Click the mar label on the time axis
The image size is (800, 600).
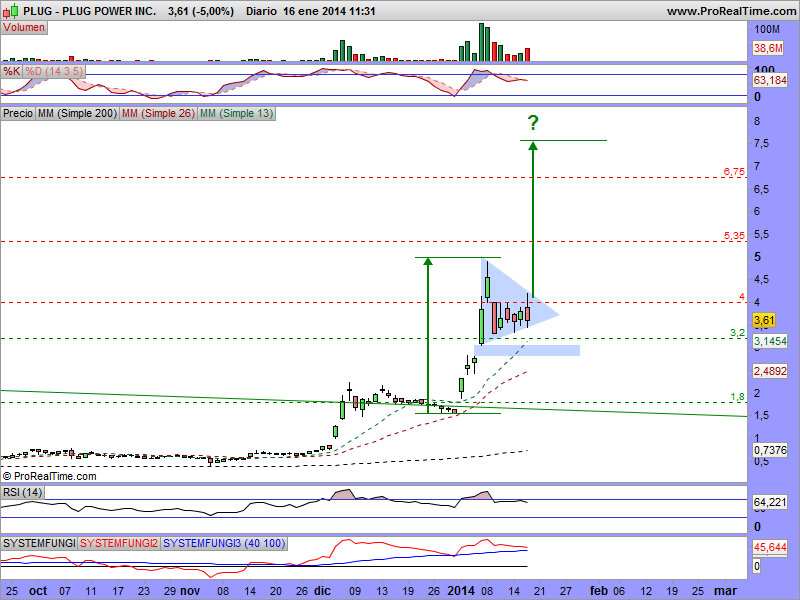point(725,591)
